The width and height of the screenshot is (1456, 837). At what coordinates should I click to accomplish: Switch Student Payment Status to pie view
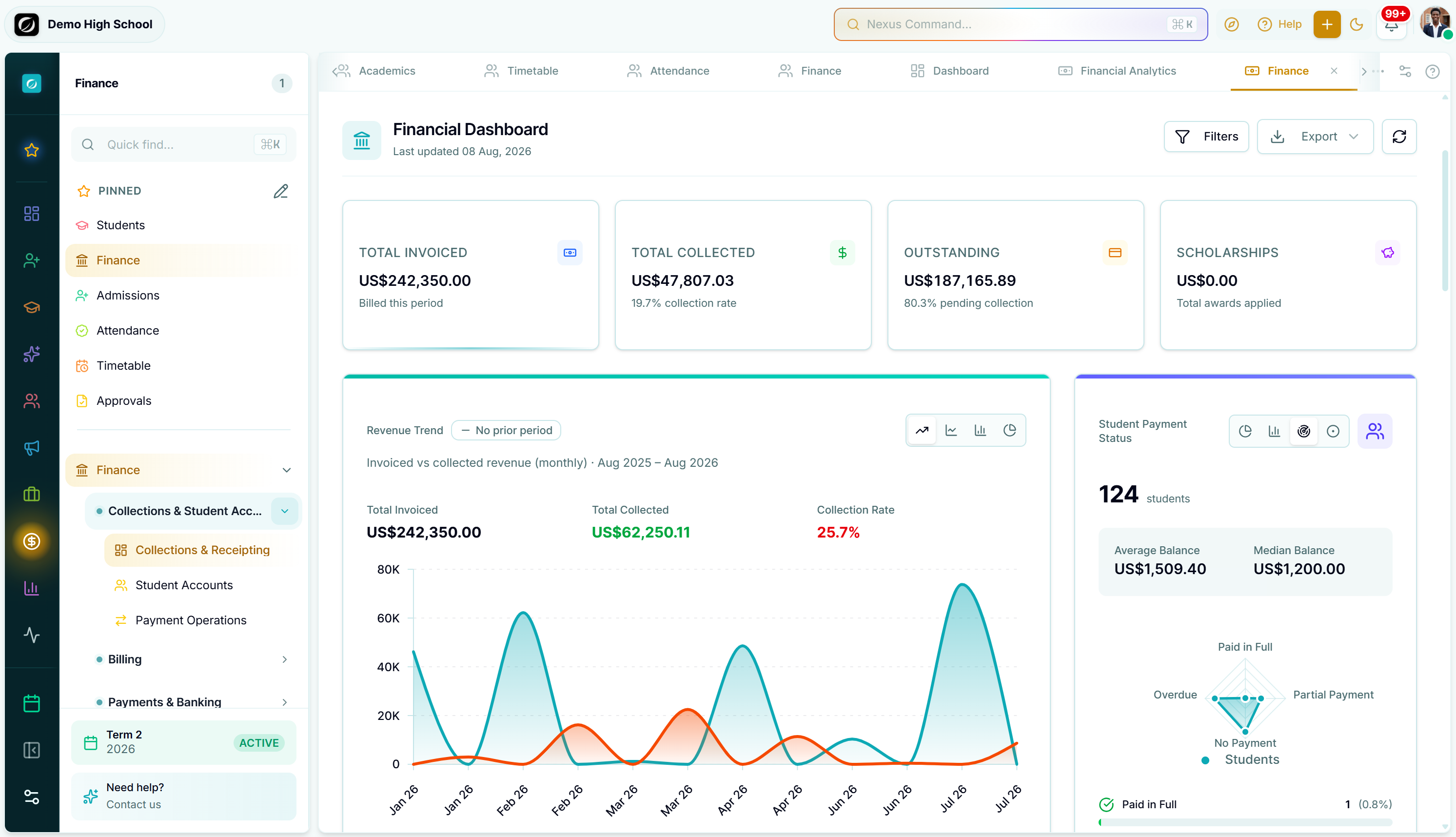[1245, 431]
